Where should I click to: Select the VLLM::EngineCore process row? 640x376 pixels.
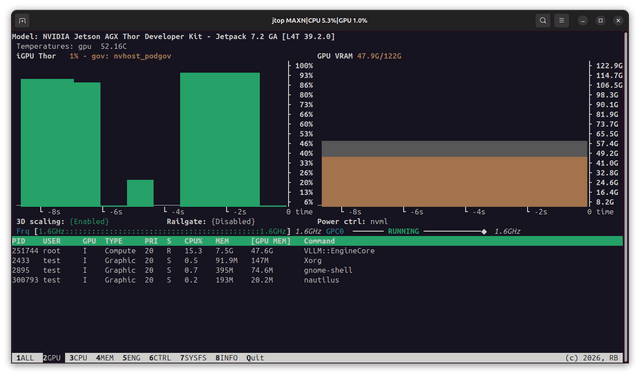pos(317,251)
